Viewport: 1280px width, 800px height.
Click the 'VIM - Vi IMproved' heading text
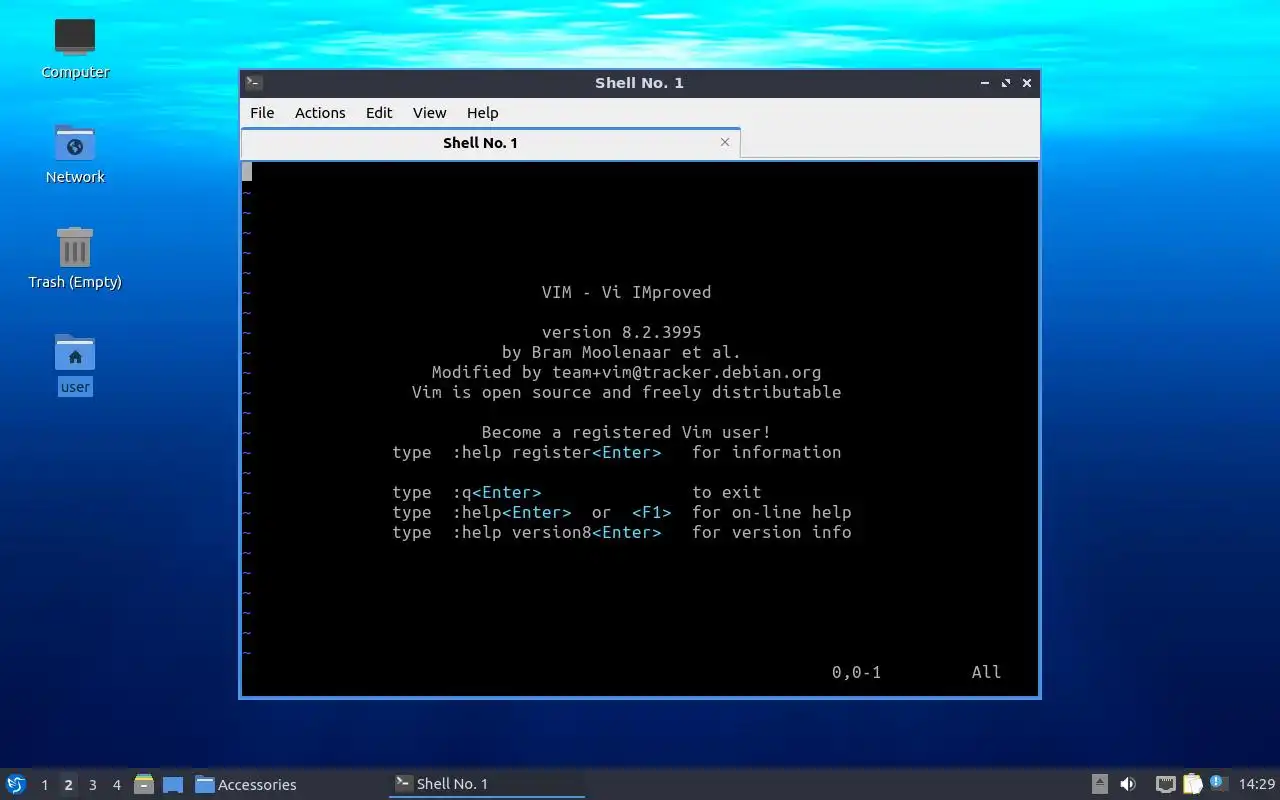[627, 292]
